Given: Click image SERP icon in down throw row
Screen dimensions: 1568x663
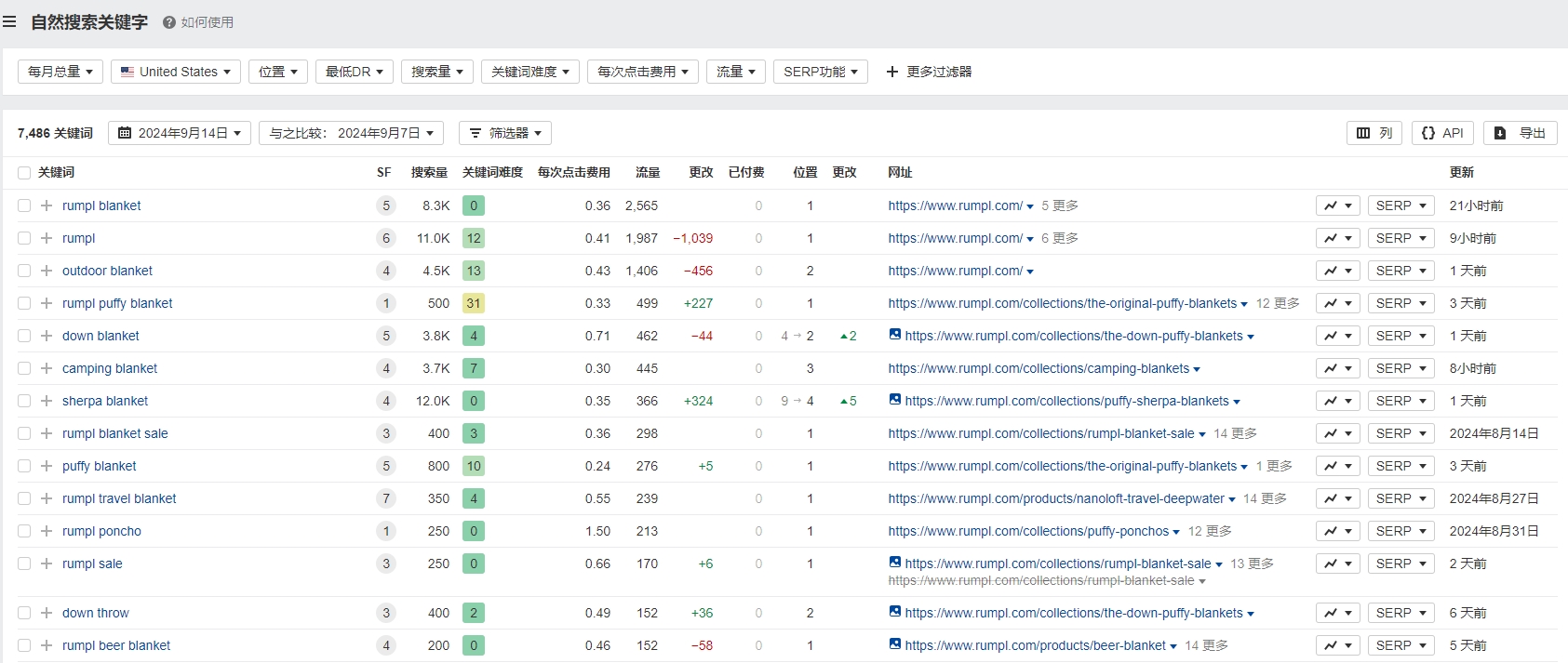Looking at the screenshot, I should click(x=895, y=612).
